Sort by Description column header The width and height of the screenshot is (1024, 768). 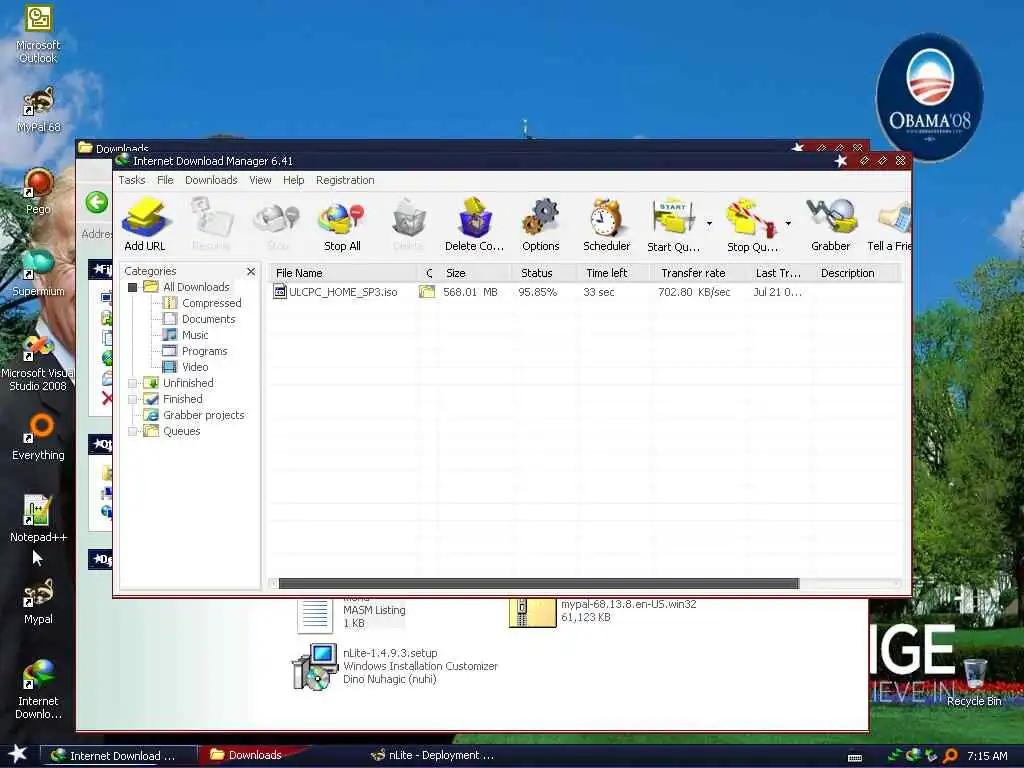(856, 273)
